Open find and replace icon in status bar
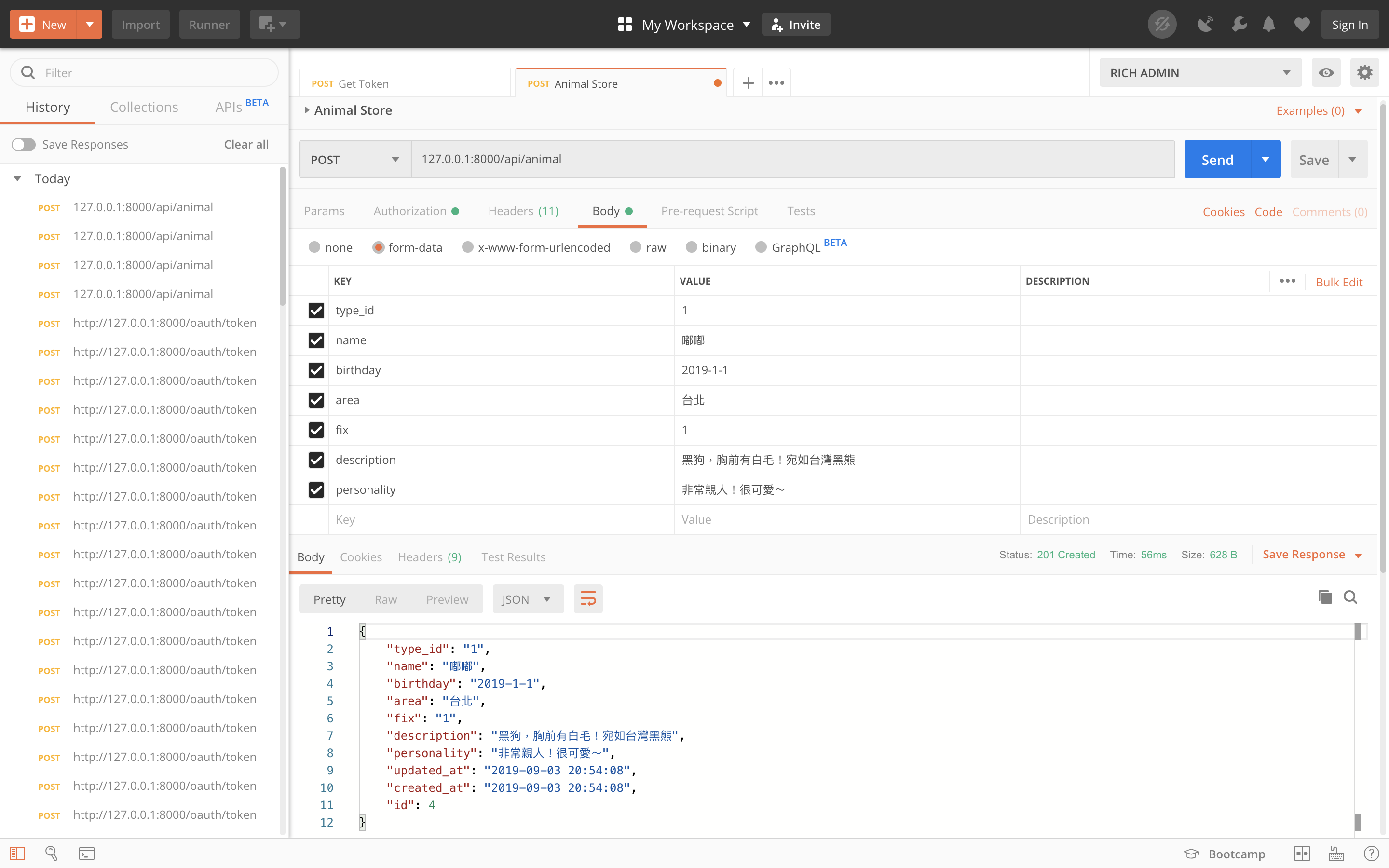1389x868 pixels. pos(51,854)
